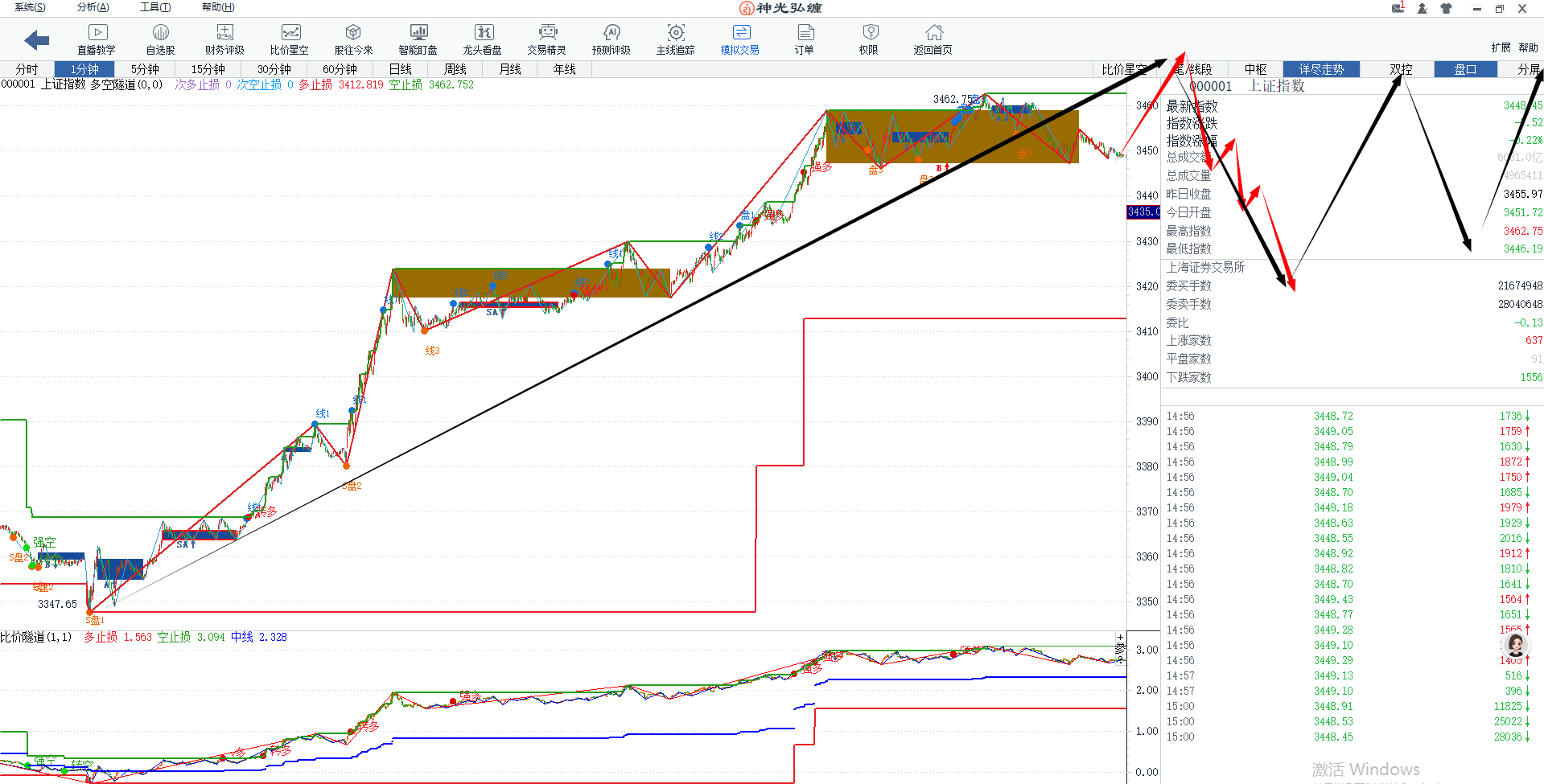Open the 分析(A) menu
Image resolution: width=1544 pixels, height=784 pixels.
tap(93, 7)
